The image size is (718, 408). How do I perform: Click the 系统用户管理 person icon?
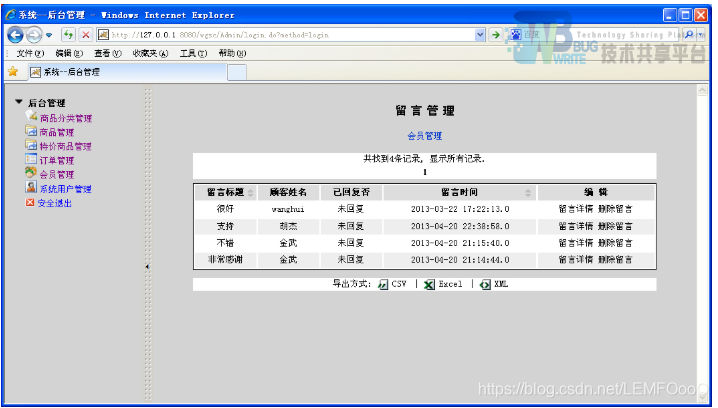click(31, 187)
